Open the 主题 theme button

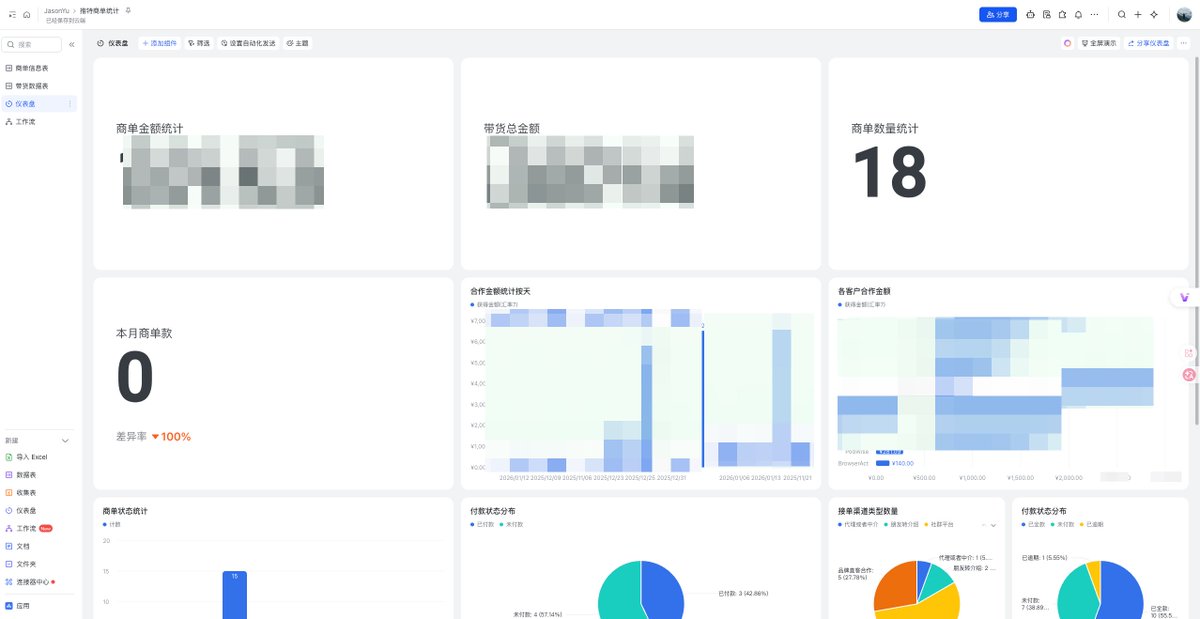point(297,43)
